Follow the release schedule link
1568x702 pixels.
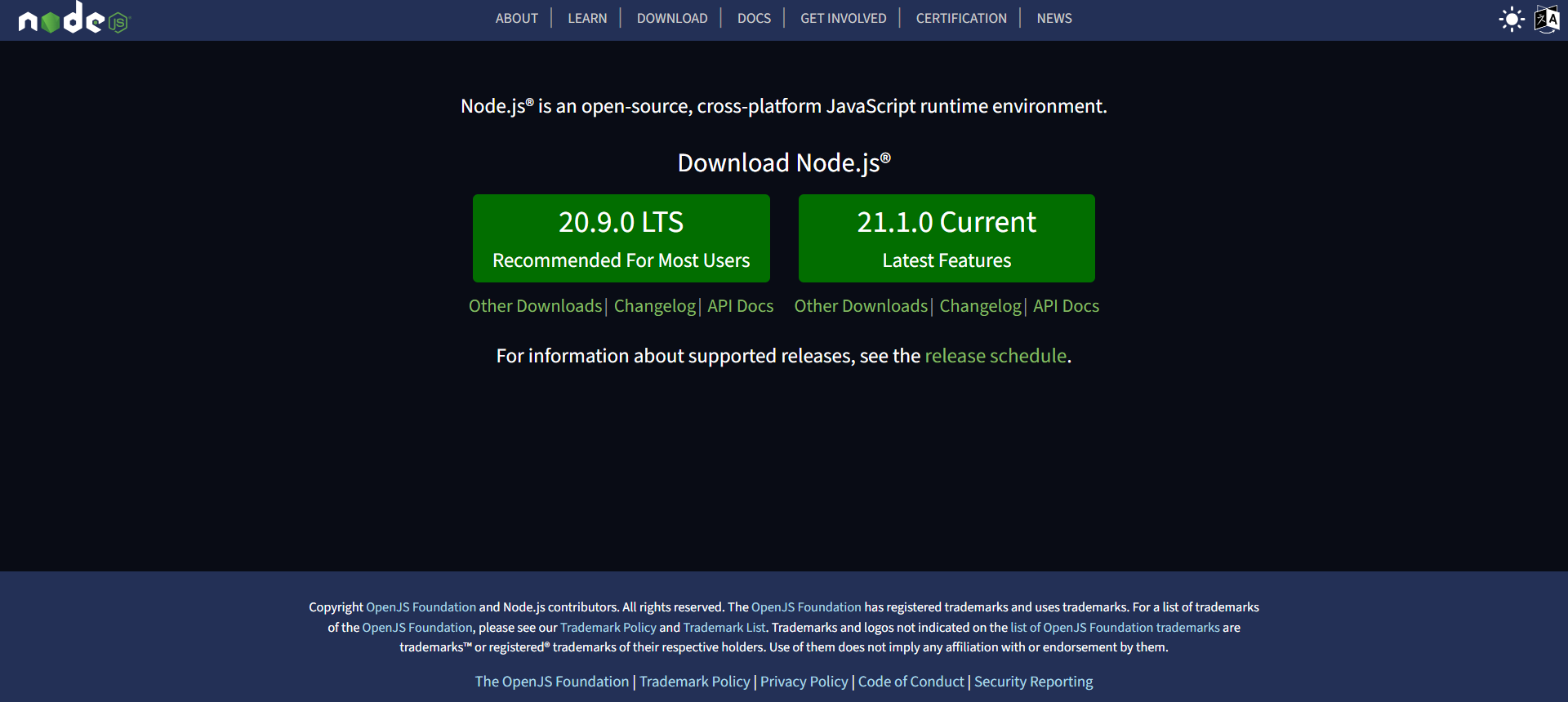tap(996, 356)
